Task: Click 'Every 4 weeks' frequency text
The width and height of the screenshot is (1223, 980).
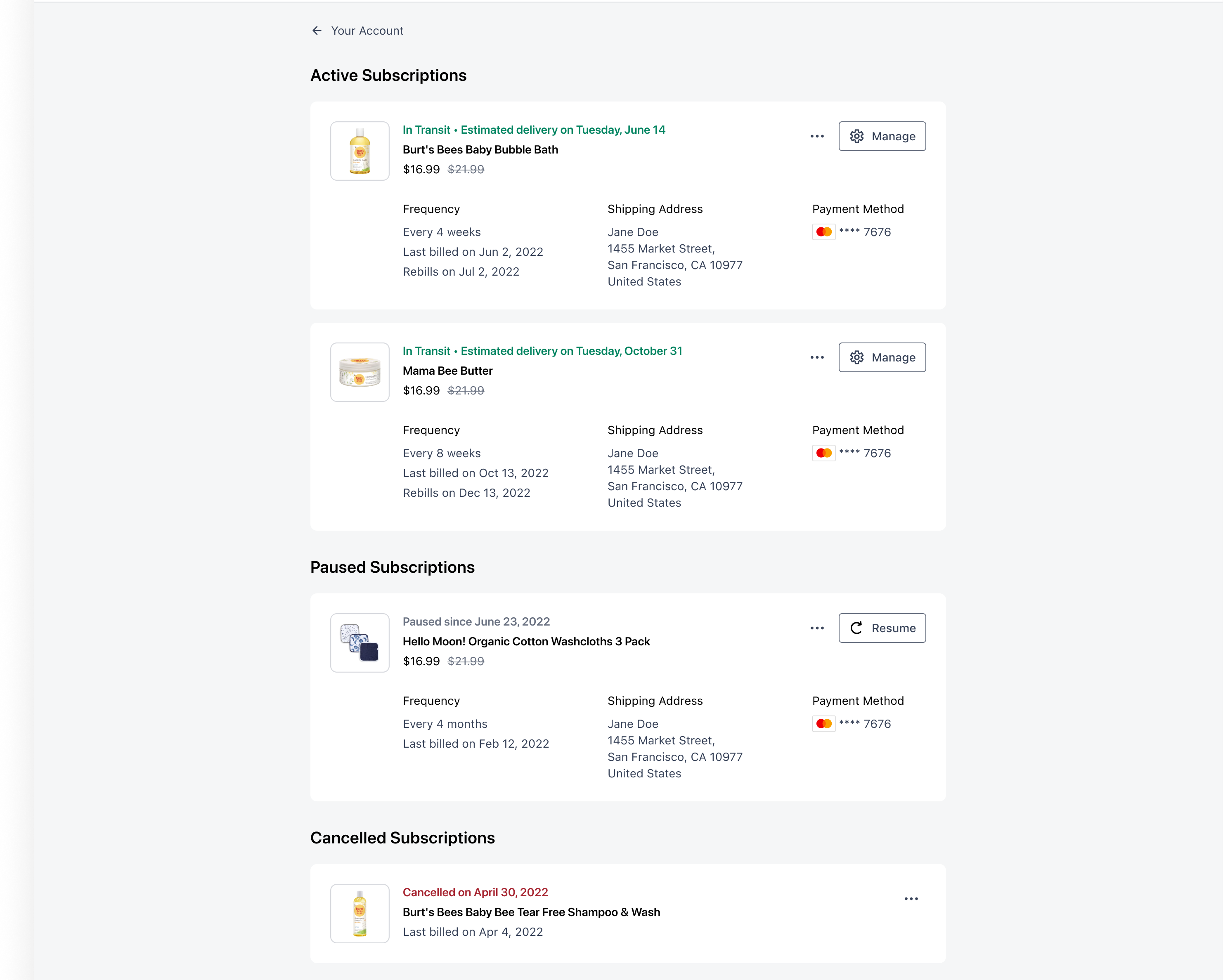Action: tap(442, 232)
